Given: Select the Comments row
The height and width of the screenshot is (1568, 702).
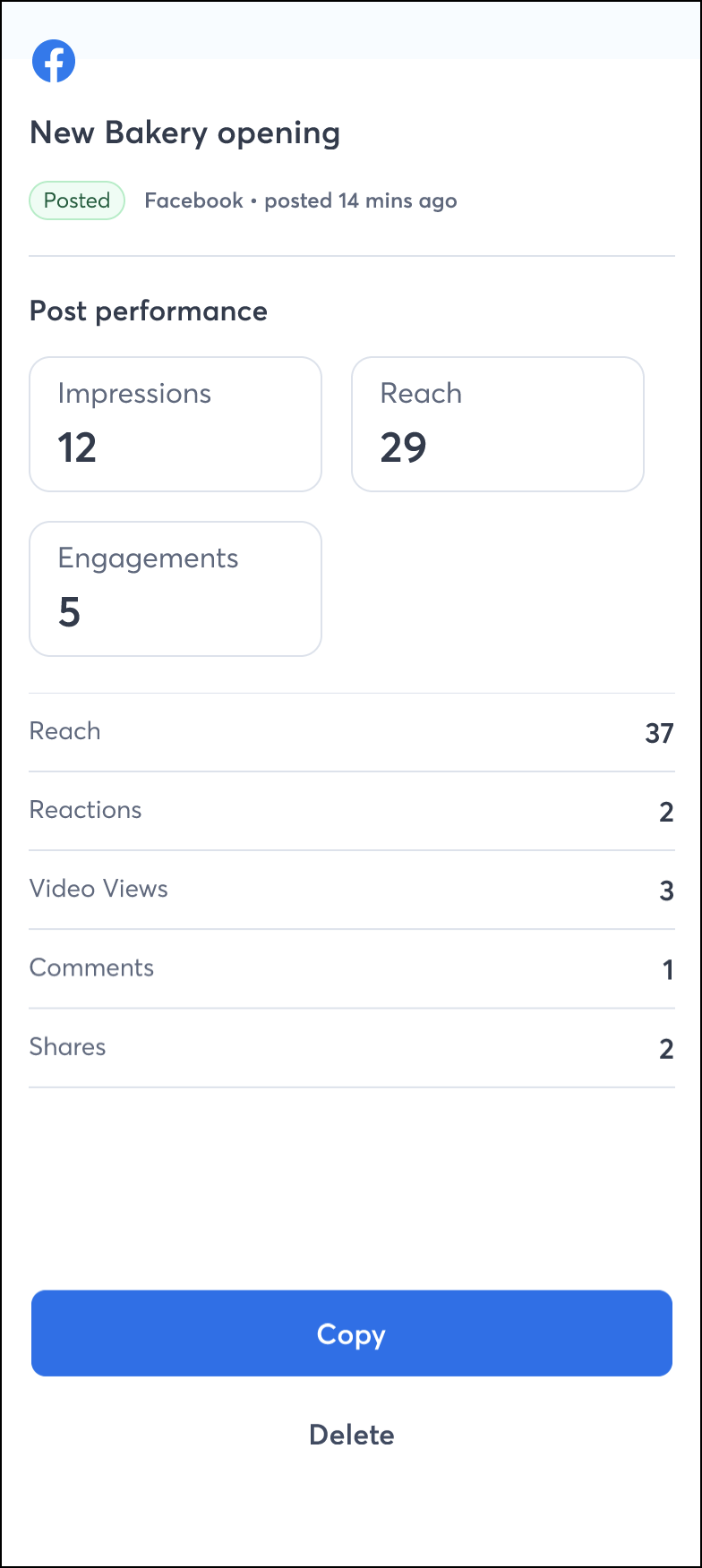Looking at the screenshot, I should pos(352,968).
